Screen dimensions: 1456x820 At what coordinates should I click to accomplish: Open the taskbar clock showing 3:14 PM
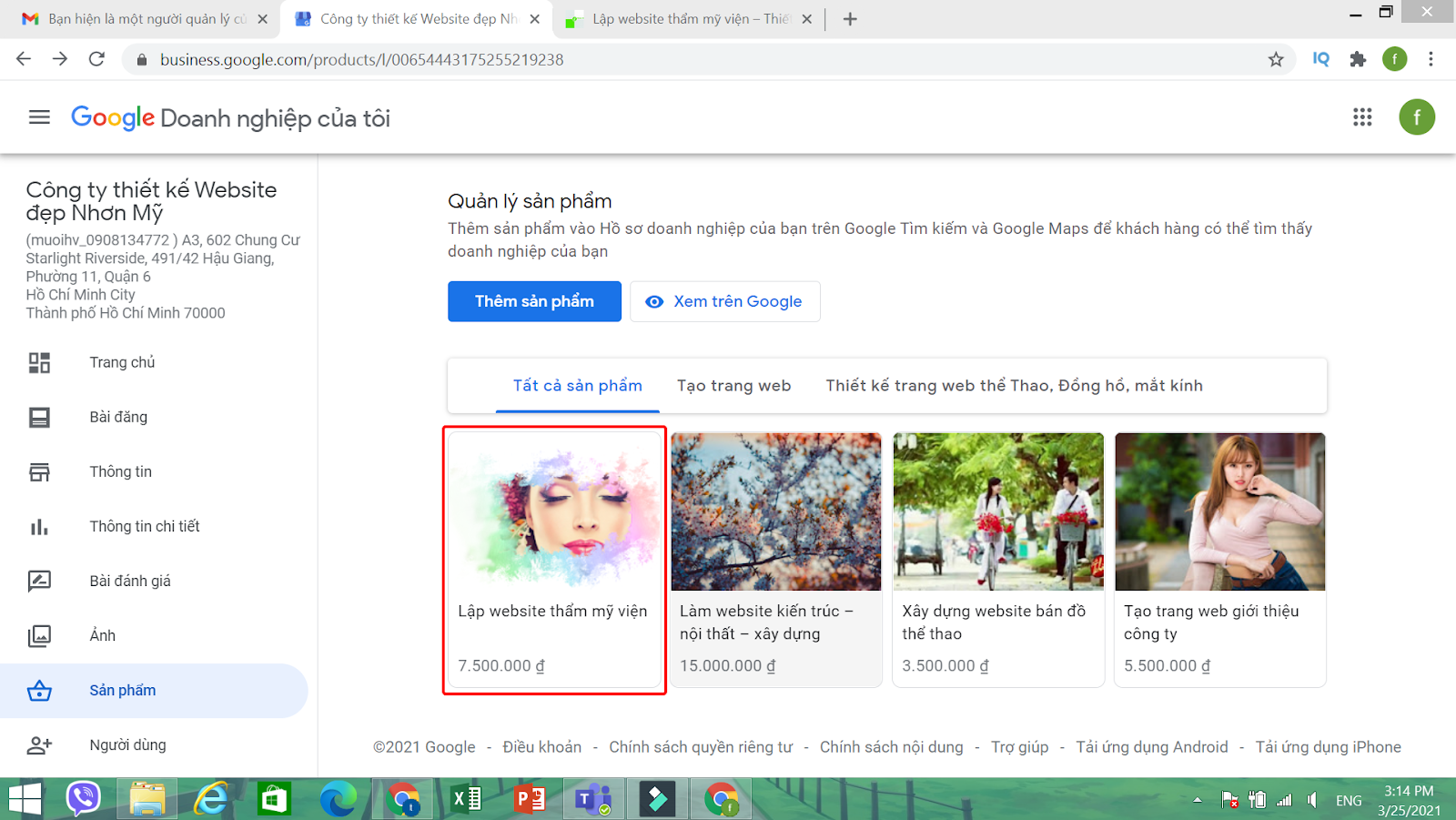point(1409,800)
